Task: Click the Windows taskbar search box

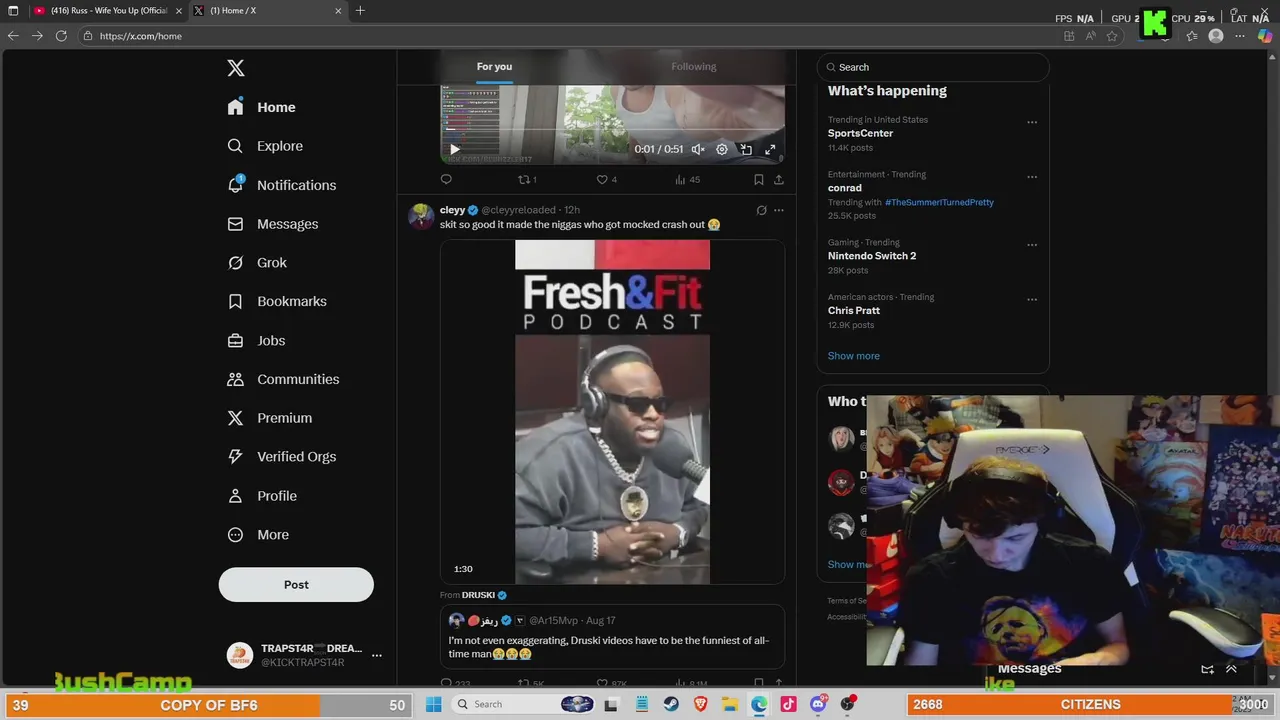Action: coord(525,704)
